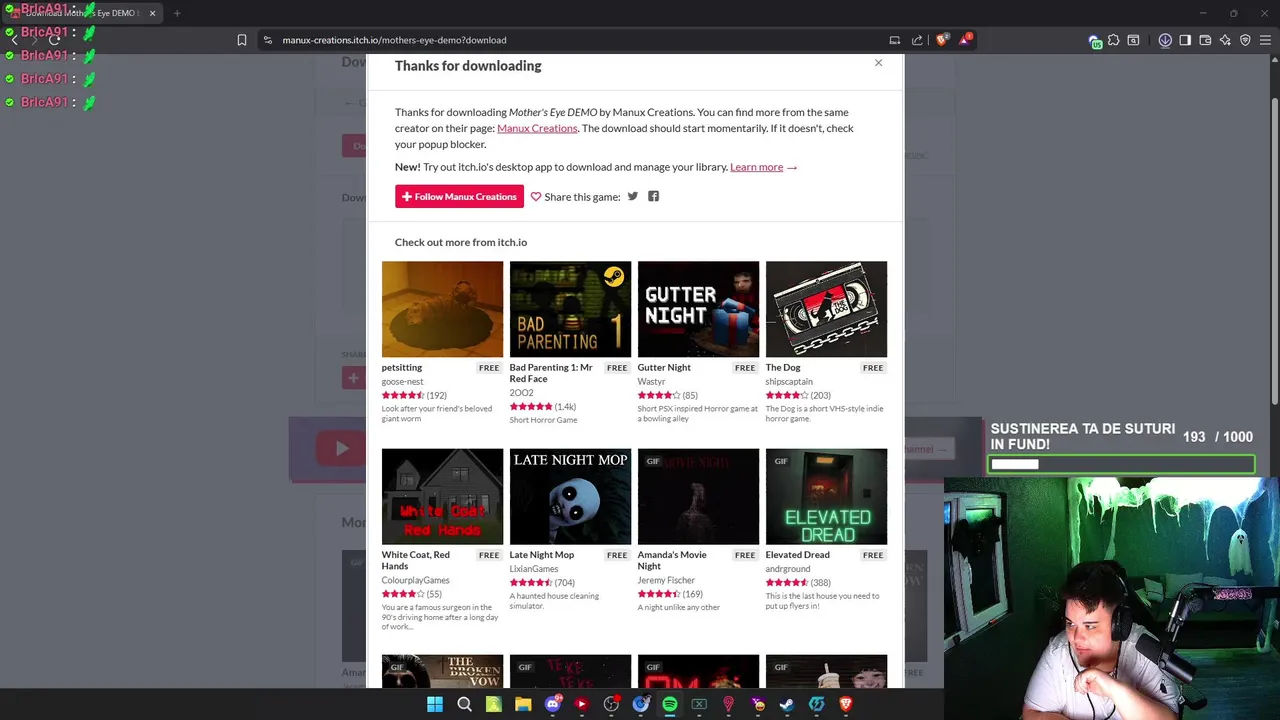Open the Brave Shields icon
1280x720 pixels.
click(x=942, y=40)
